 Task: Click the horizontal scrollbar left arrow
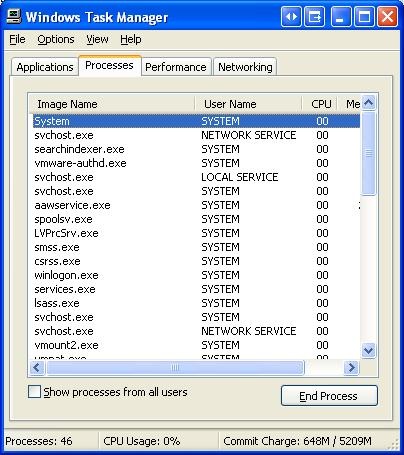37,368
